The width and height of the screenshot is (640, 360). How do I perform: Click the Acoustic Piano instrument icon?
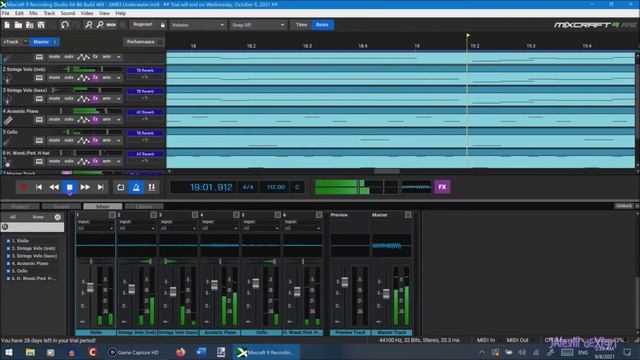pos(8,120)
